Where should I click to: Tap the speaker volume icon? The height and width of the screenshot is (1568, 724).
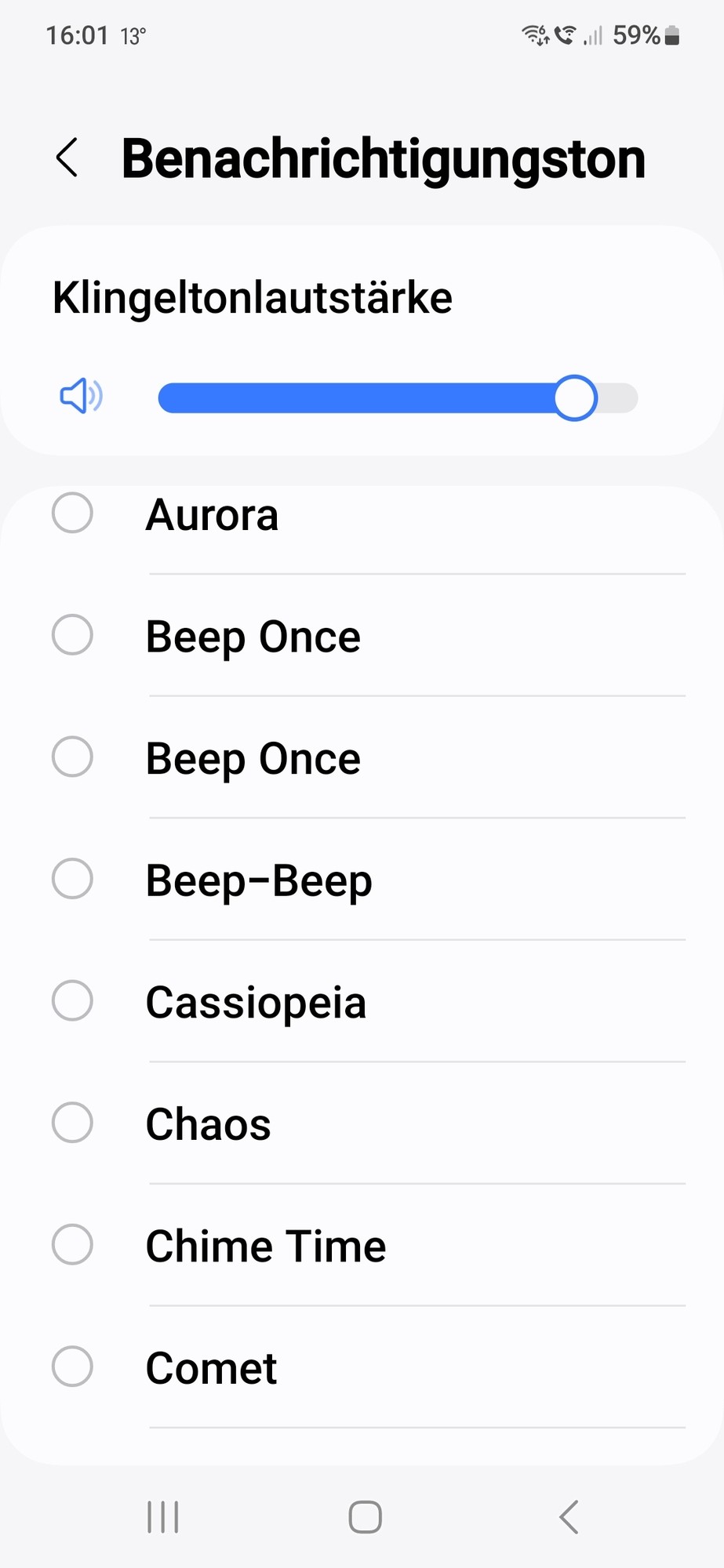pyautogui.click(x=82, y=396)
